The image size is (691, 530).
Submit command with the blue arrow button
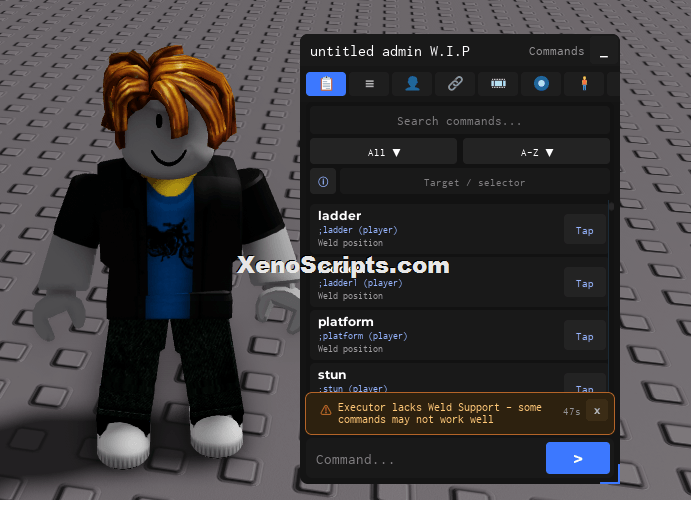point(578,458)
